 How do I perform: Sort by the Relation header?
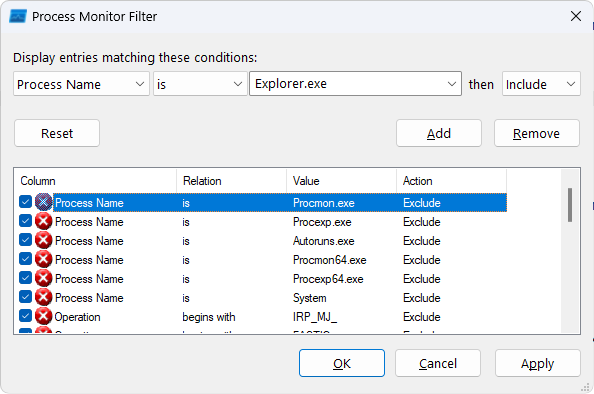231,181
